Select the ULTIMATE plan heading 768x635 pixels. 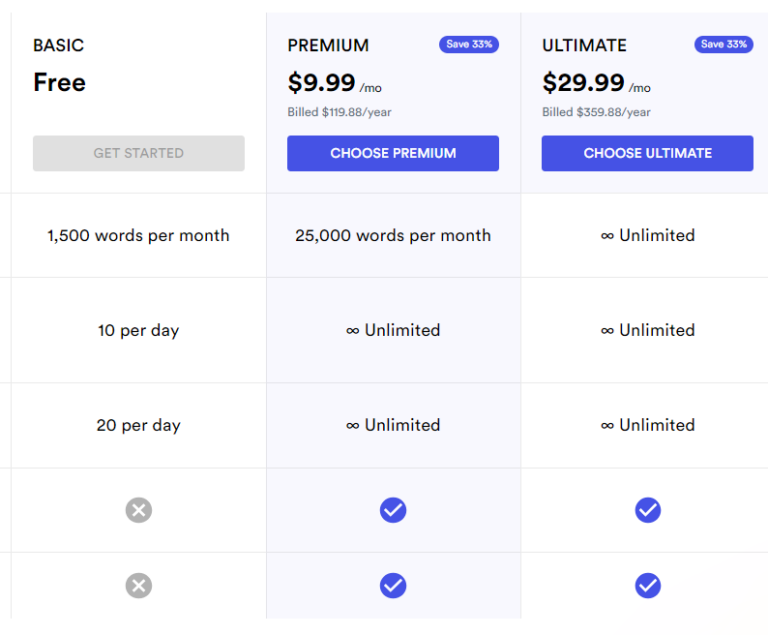pos(584,45)
